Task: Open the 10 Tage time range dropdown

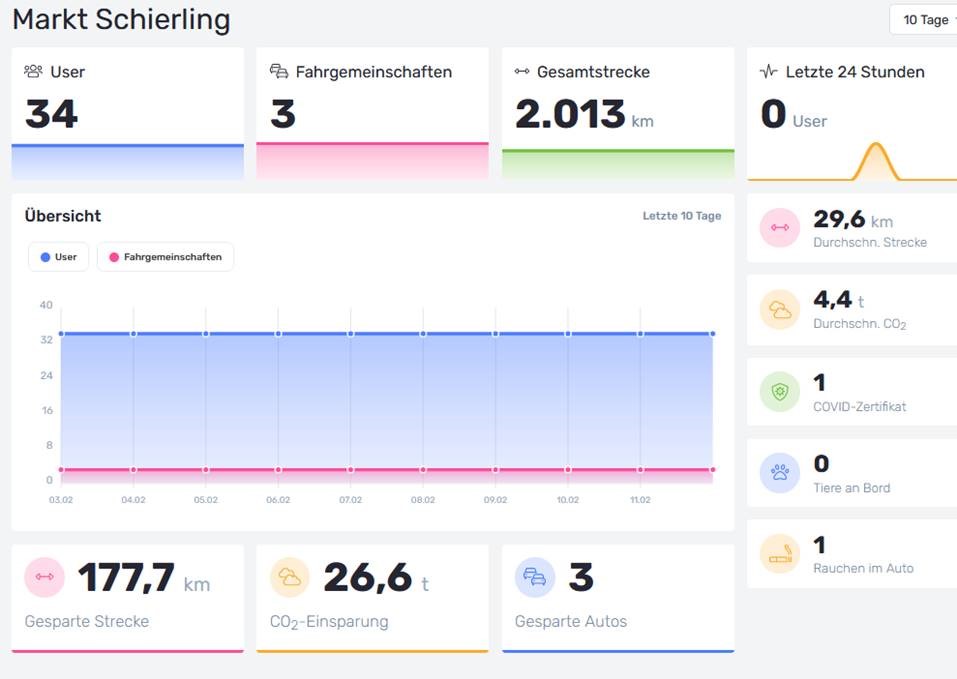Action: pyautogui.click(x=924, y=20)
